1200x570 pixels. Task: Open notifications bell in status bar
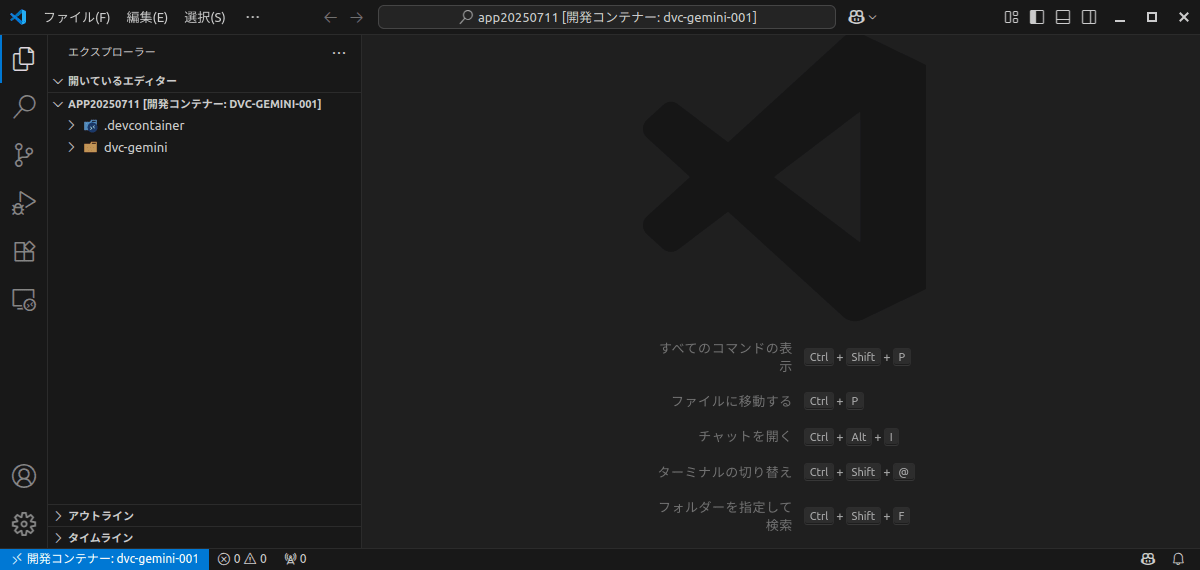[1179, 559]
